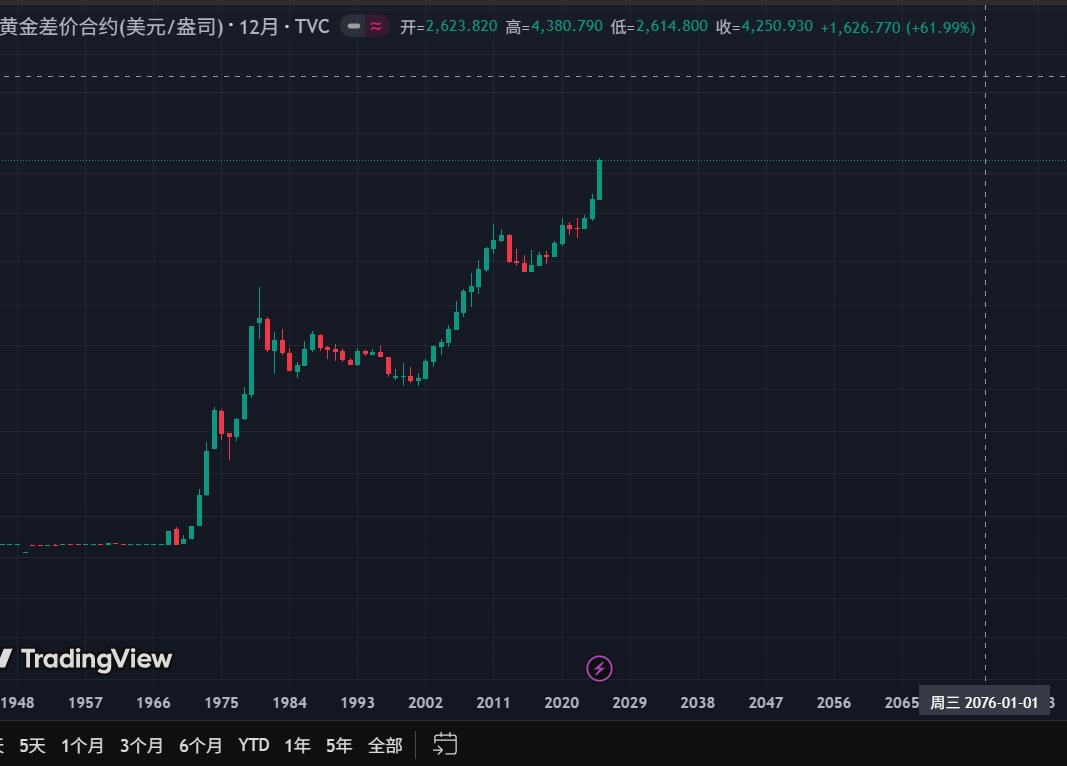Select the YTD time range
Image resolution: width=1067 pixels, height=766 pixels.
coord(253,746)
